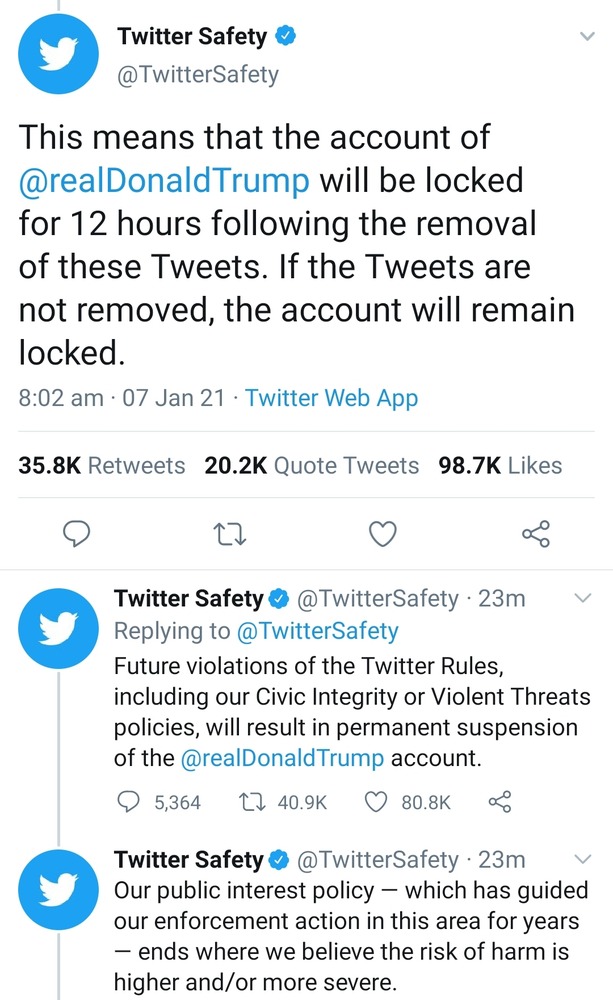
Task: Expand options for Future violations reply
Action: pyautogui.click(x=583, y=598)
